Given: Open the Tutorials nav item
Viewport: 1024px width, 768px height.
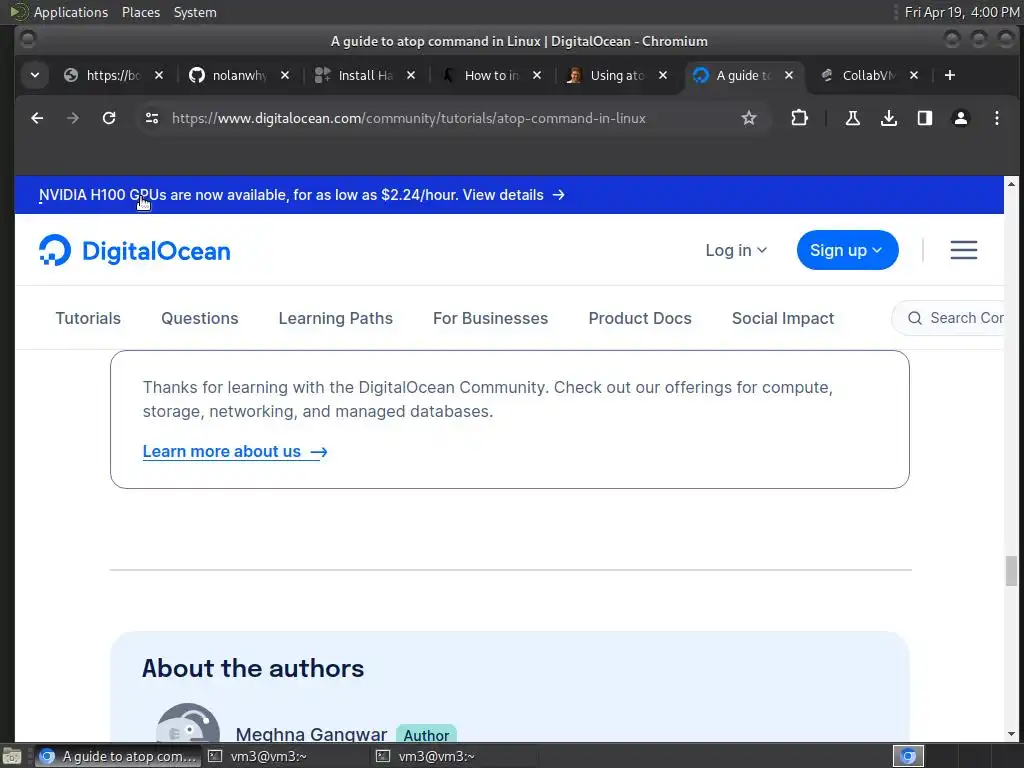Looking at the screenshot, I should coord(88,318).
